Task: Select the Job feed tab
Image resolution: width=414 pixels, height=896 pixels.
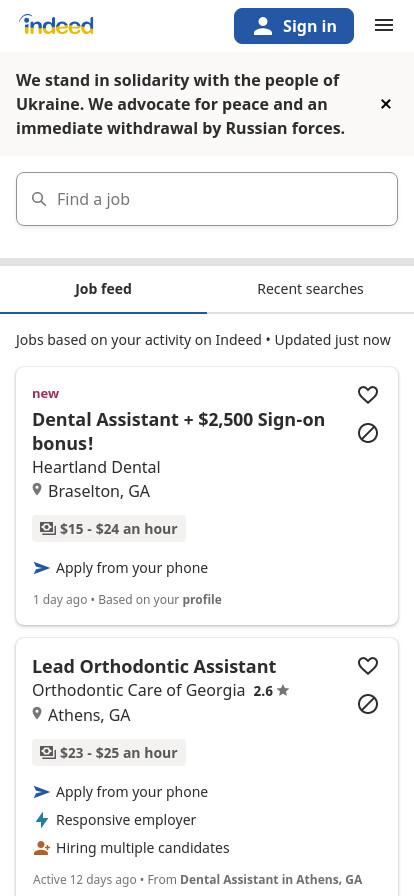Action: (x=104, y=289)
